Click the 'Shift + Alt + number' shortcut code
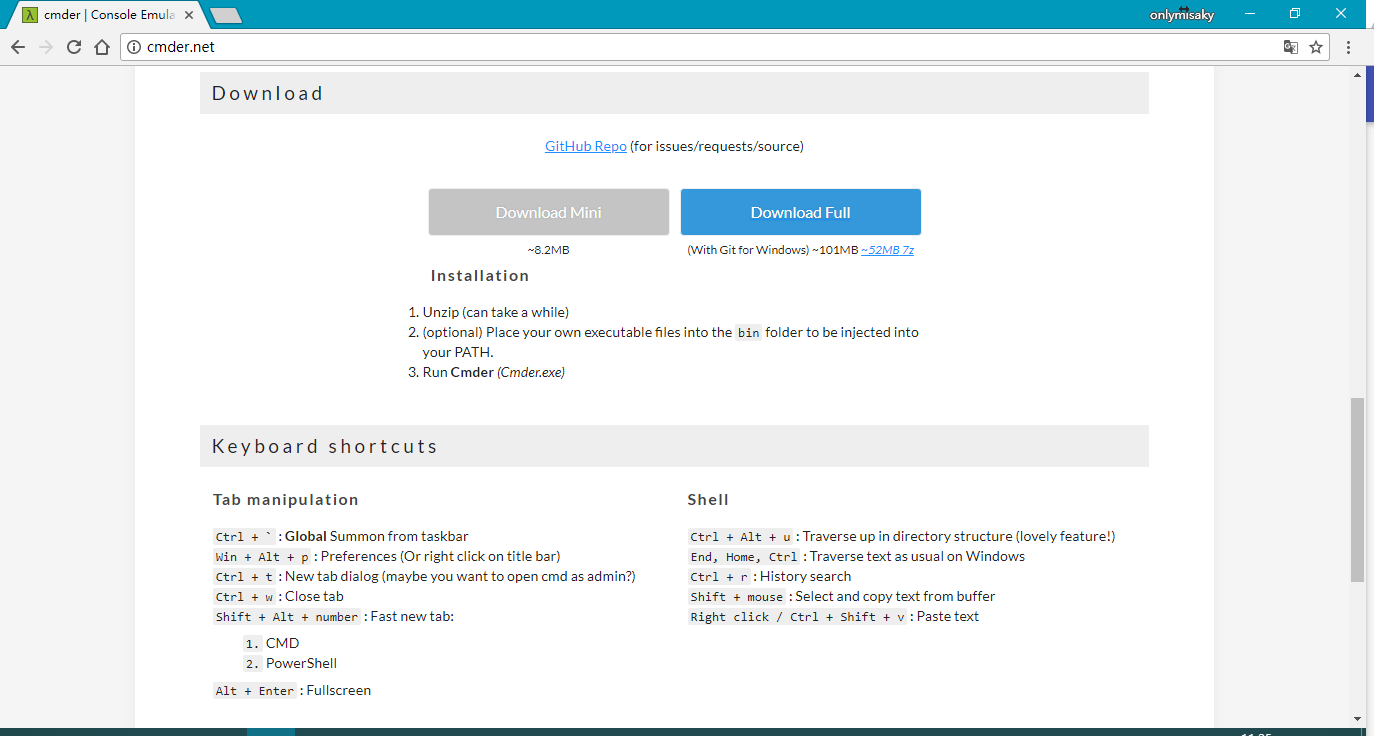This screenshot has width=1374, height=736. tap(287, 617)
